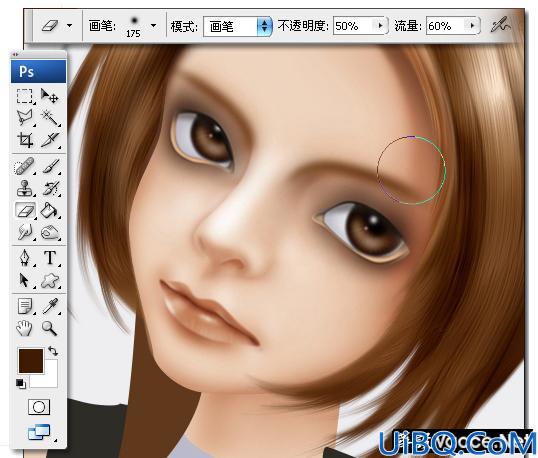Select the Magic Wand tool
538x458 pixels.
click(x=50, y=117)
